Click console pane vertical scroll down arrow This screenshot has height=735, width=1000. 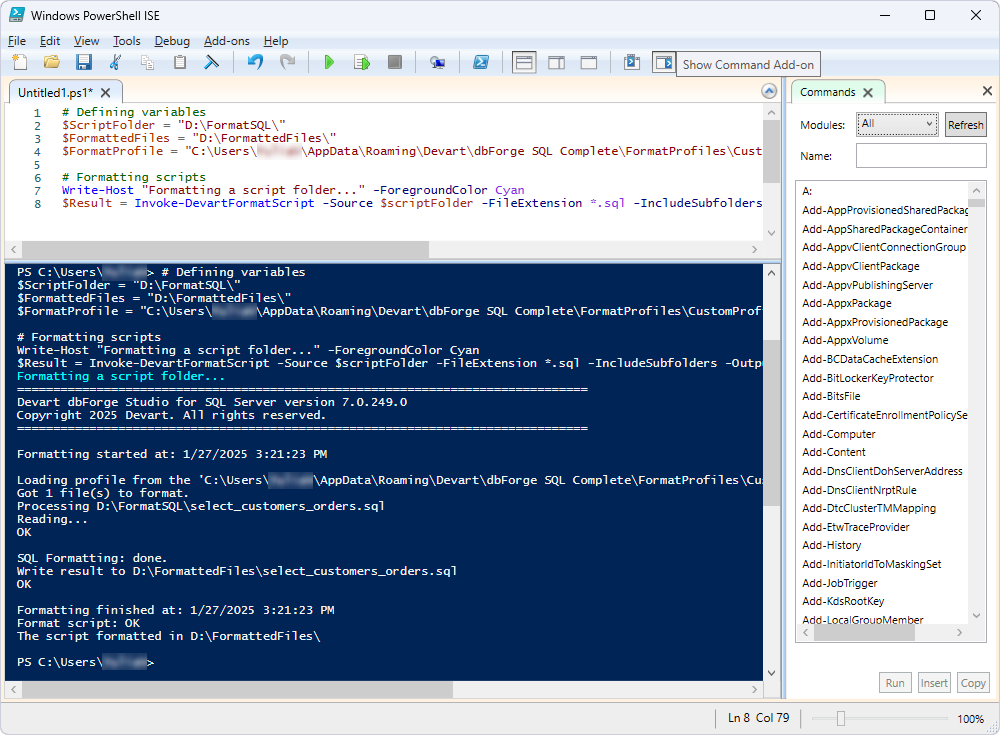771,672
